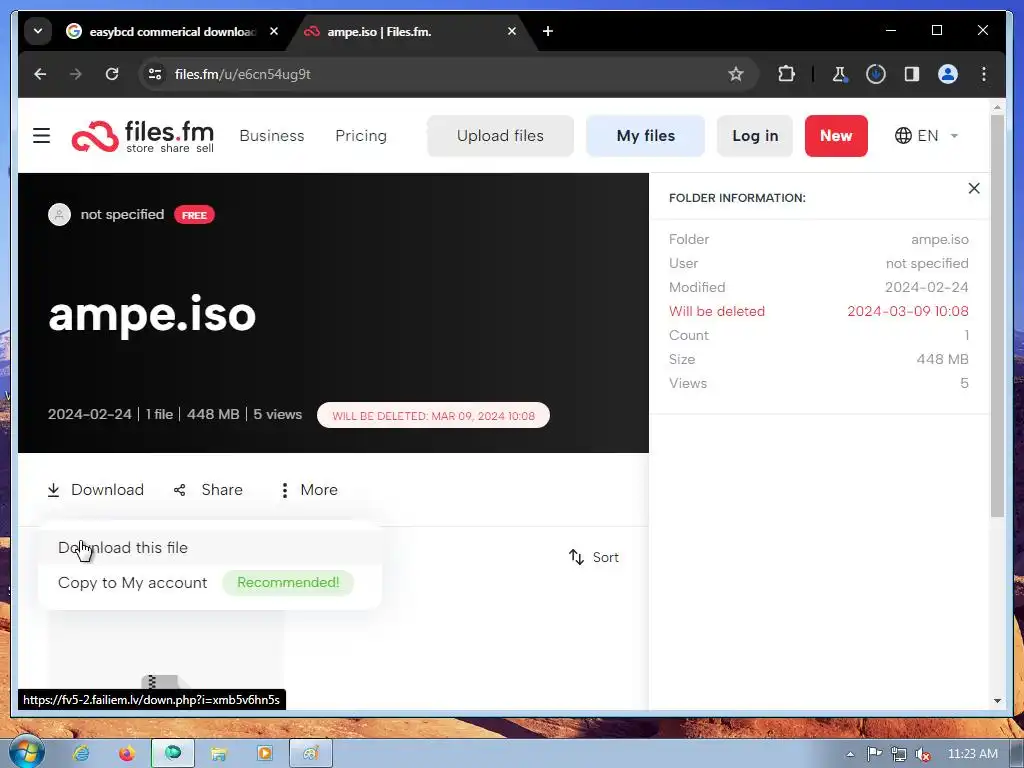The image size is (1024, 768).
Task: Reload the page
Action: click(112, 74)
